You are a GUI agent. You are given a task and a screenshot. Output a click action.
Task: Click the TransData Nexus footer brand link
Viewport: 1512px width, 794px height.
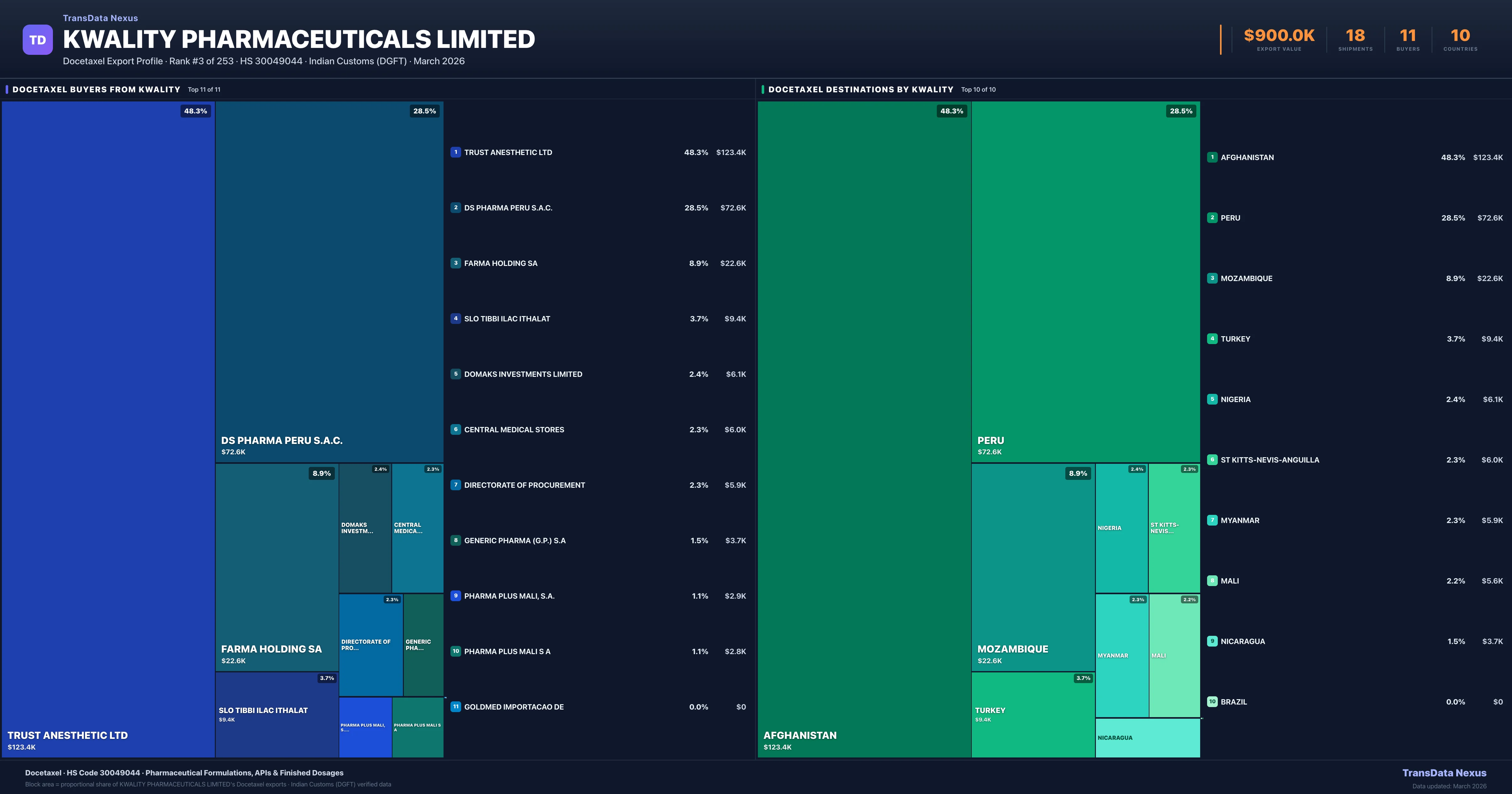(1444, 773)
